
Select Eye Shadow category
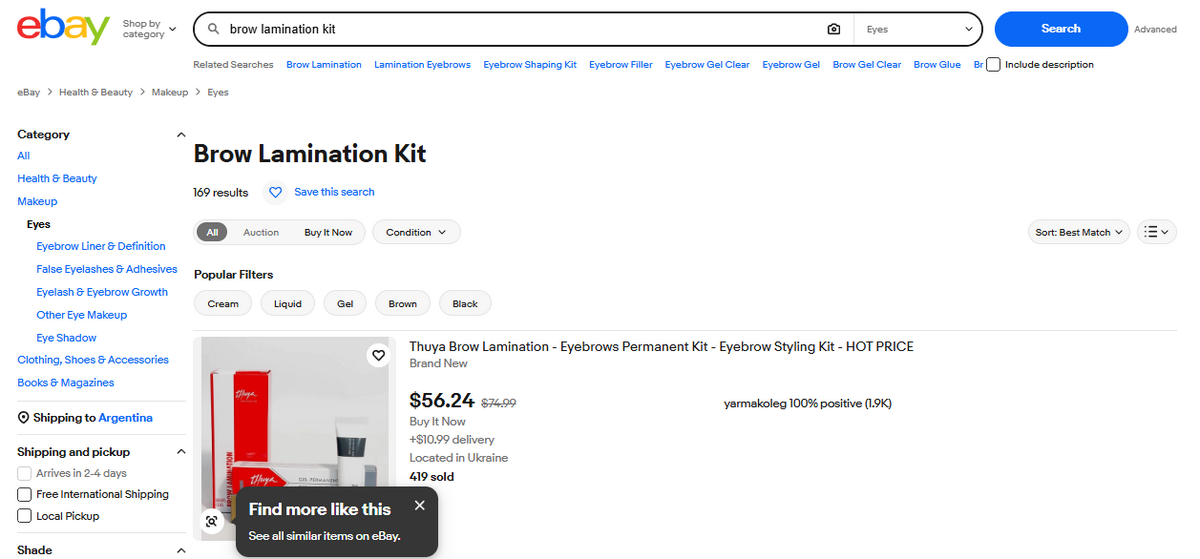point(67,338)
